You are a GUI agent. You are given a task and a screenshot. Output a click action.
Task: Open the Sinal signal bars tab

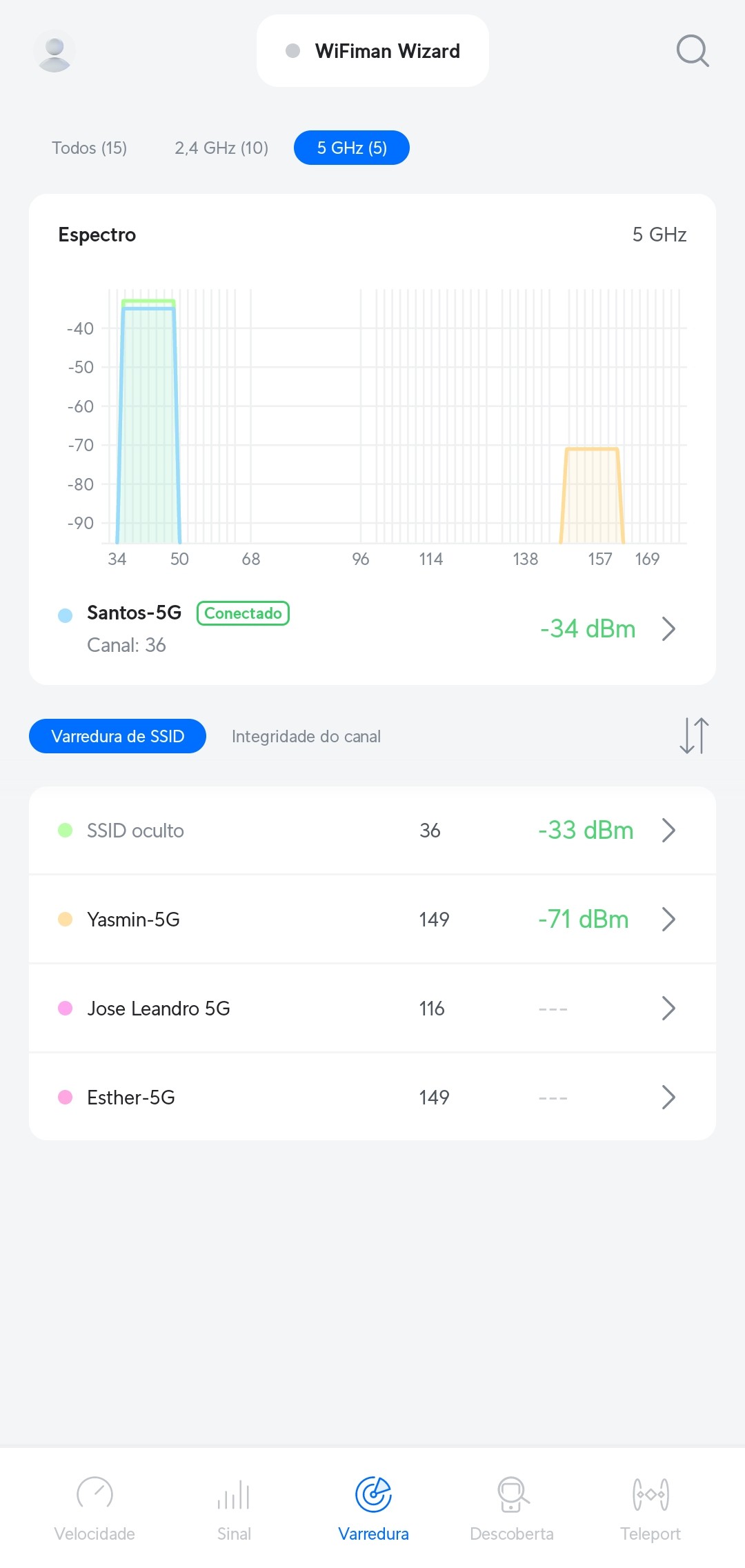pos(234,1509)
